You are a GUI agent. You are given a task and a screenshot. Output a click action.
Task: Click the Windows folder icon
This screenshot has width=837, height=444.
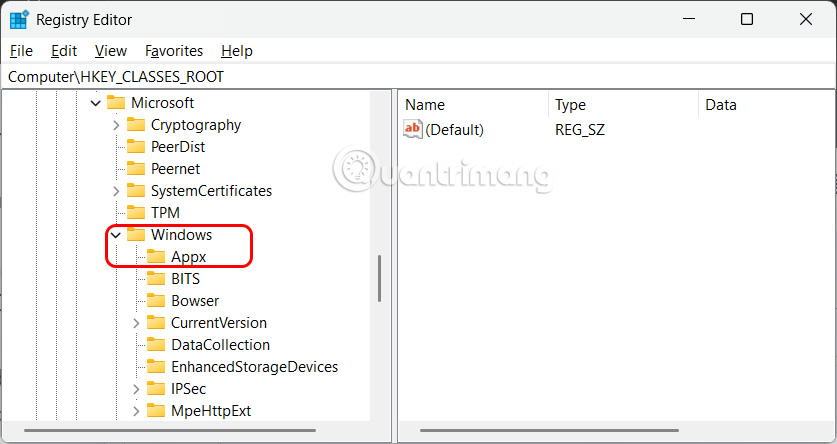pos(136,235)
